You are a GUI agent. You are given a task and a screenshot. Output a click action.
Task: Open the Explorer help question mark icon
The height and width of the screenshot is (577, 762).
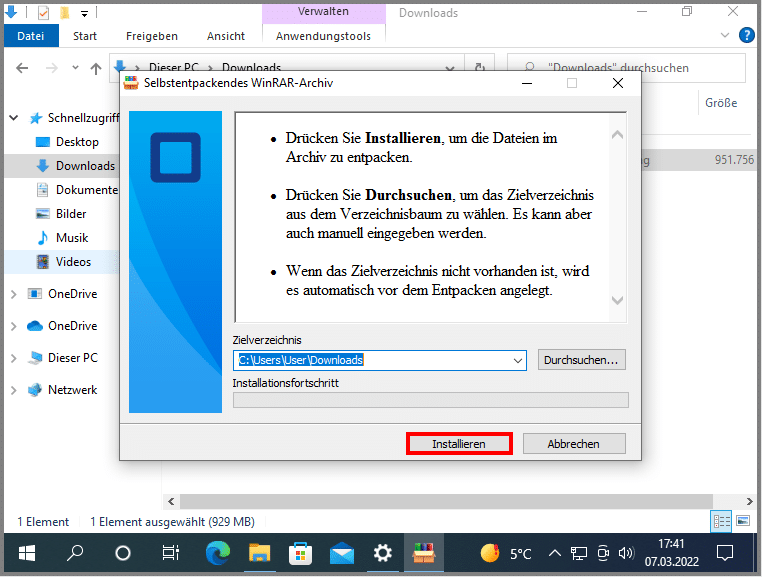pos(746,36)
